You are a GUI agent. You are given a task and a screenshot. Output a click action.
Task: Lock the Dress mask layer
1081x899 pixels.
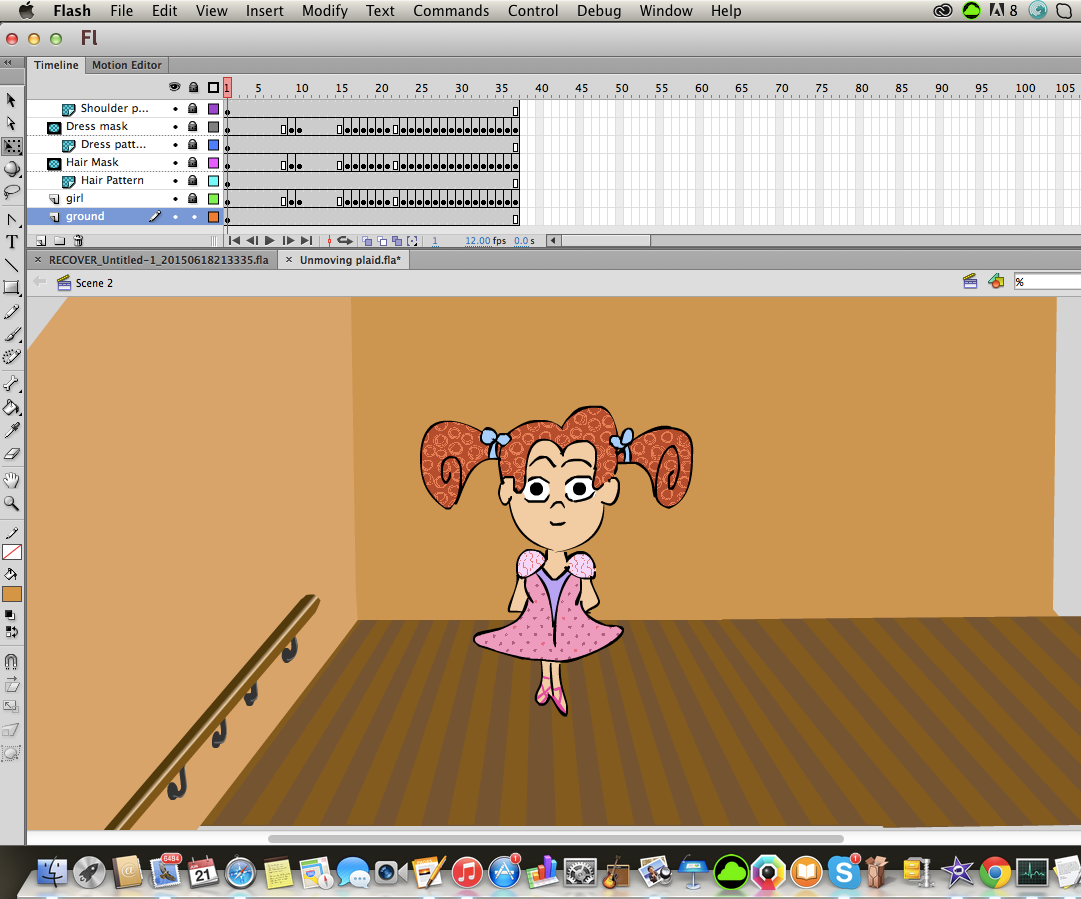[x=193, y=127]
